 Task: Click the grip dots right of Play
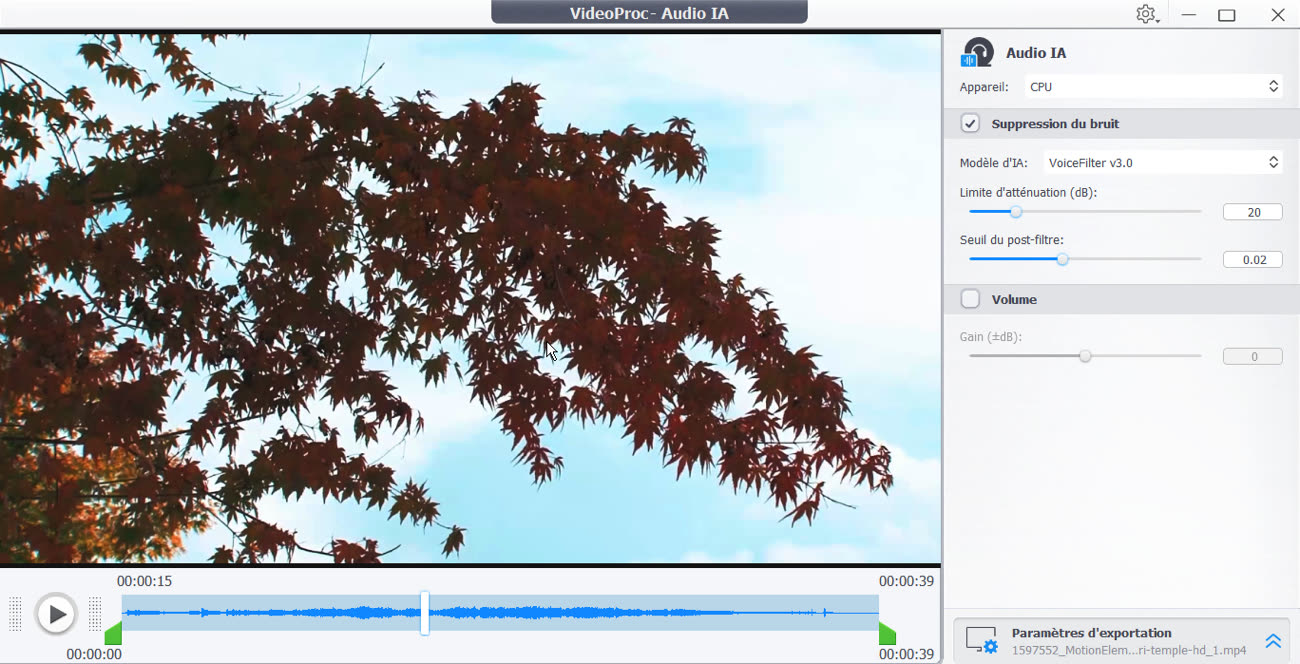pyautogui.click(x=95, y=613)
